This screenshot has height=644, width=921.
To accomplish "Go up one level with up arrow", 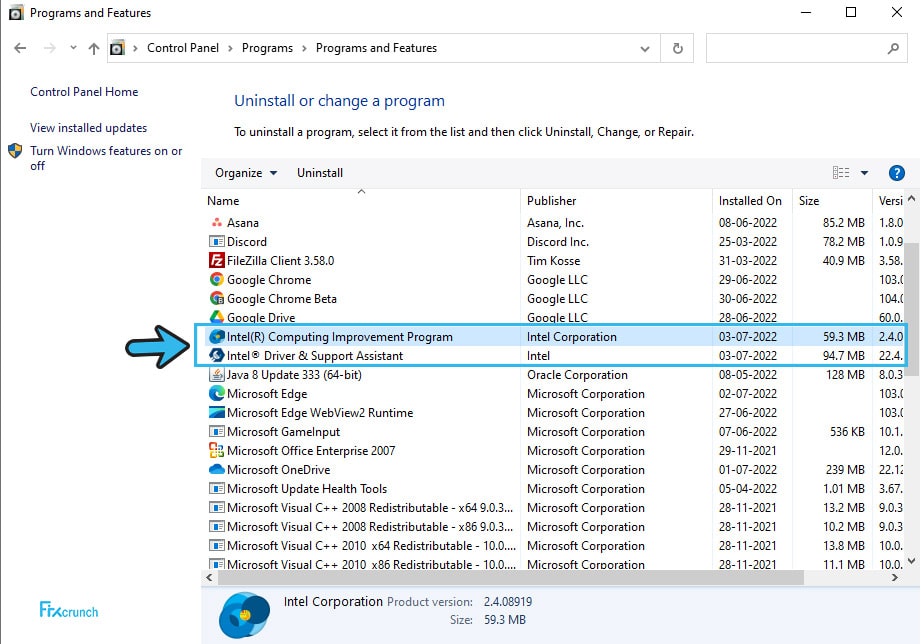I will (x=93, y=48).
